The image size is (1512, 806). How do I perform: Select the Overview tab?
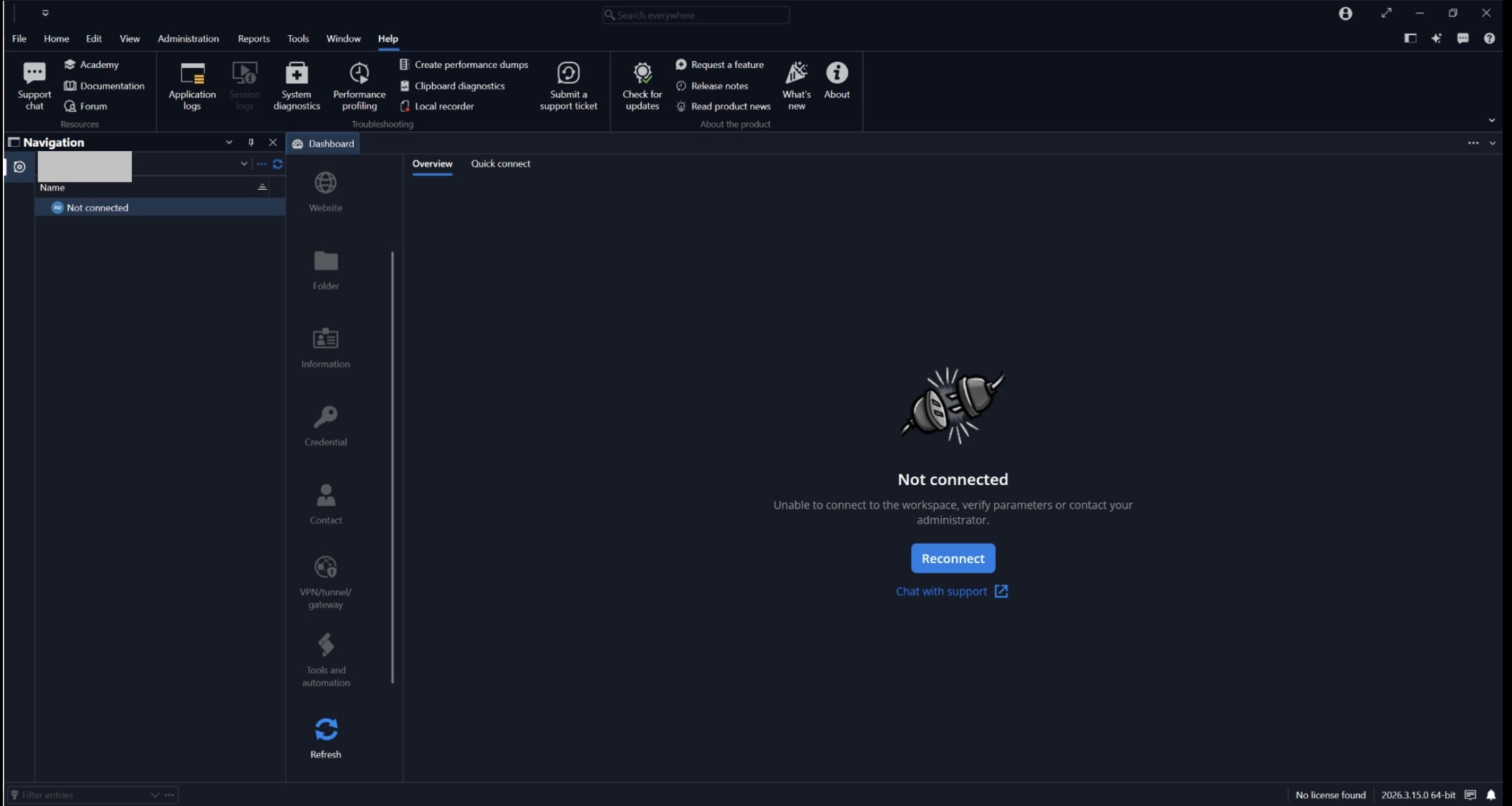tap(432, 164)
